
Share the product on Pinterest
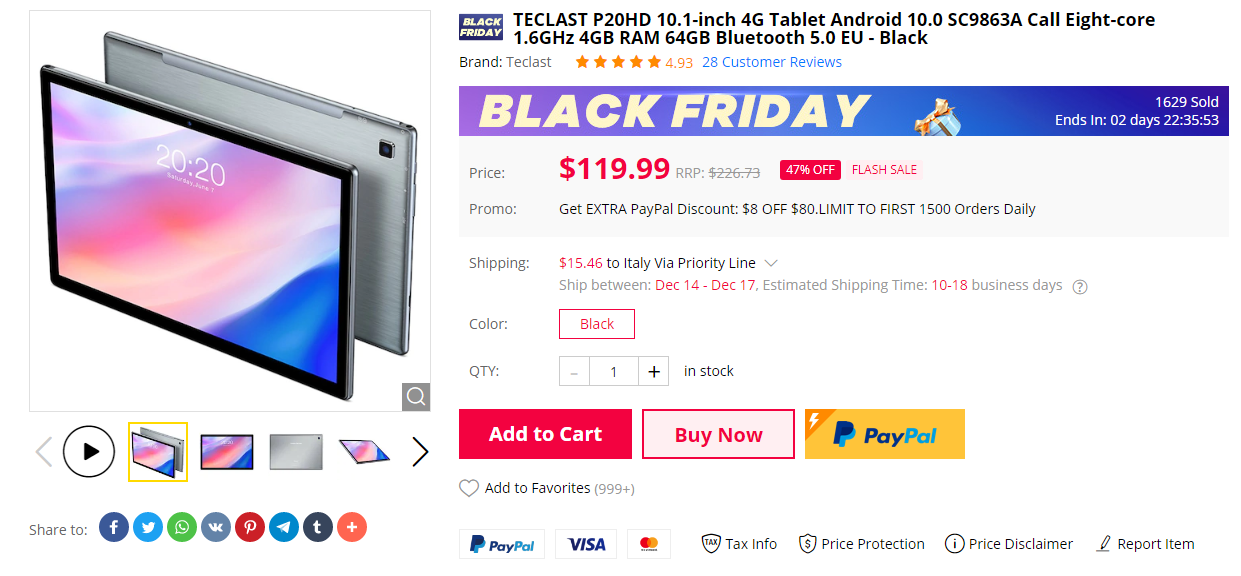click(x=250, y=527)
